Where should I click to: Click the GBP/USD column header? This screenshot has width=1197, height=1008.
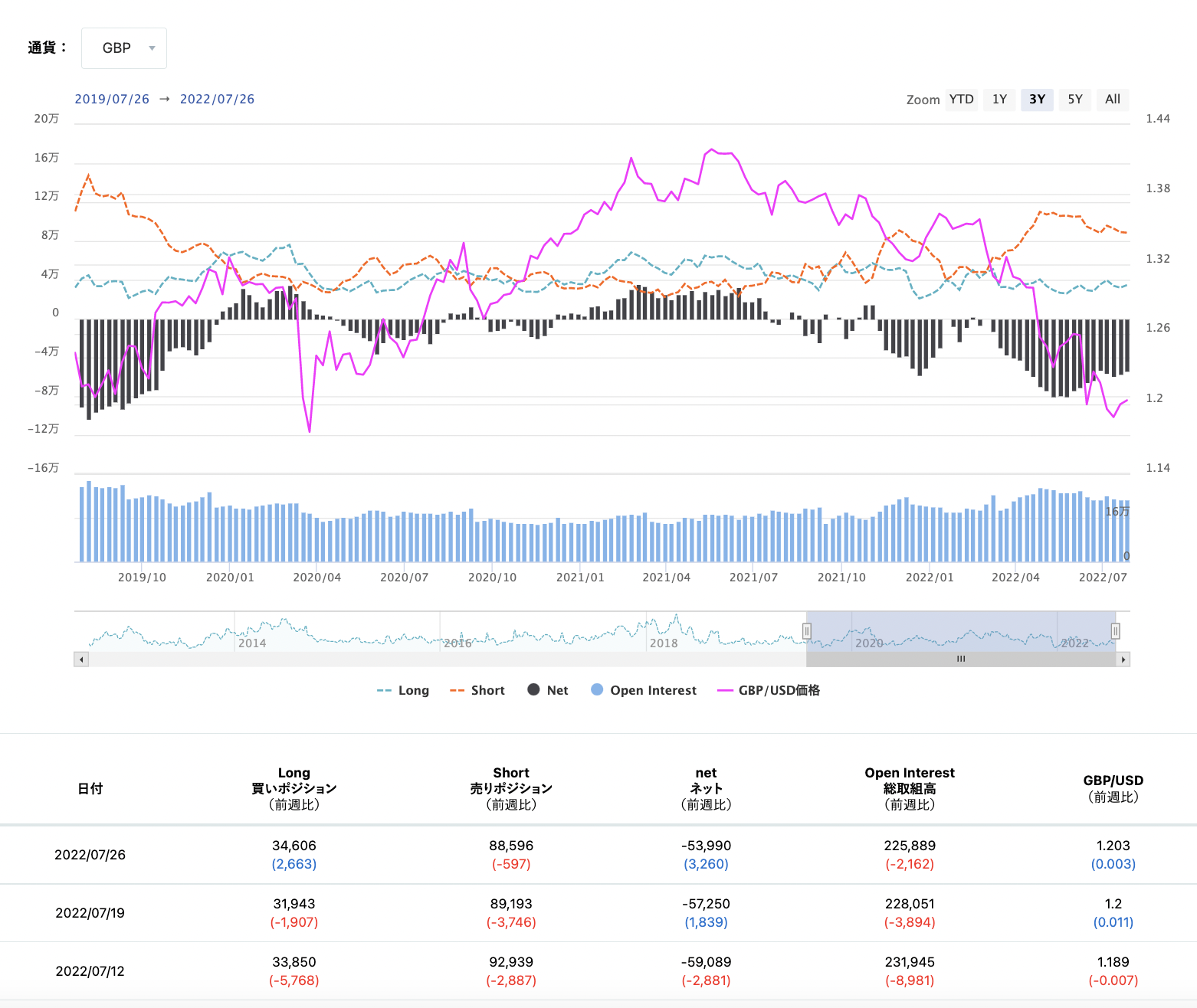pos(1113,788)
